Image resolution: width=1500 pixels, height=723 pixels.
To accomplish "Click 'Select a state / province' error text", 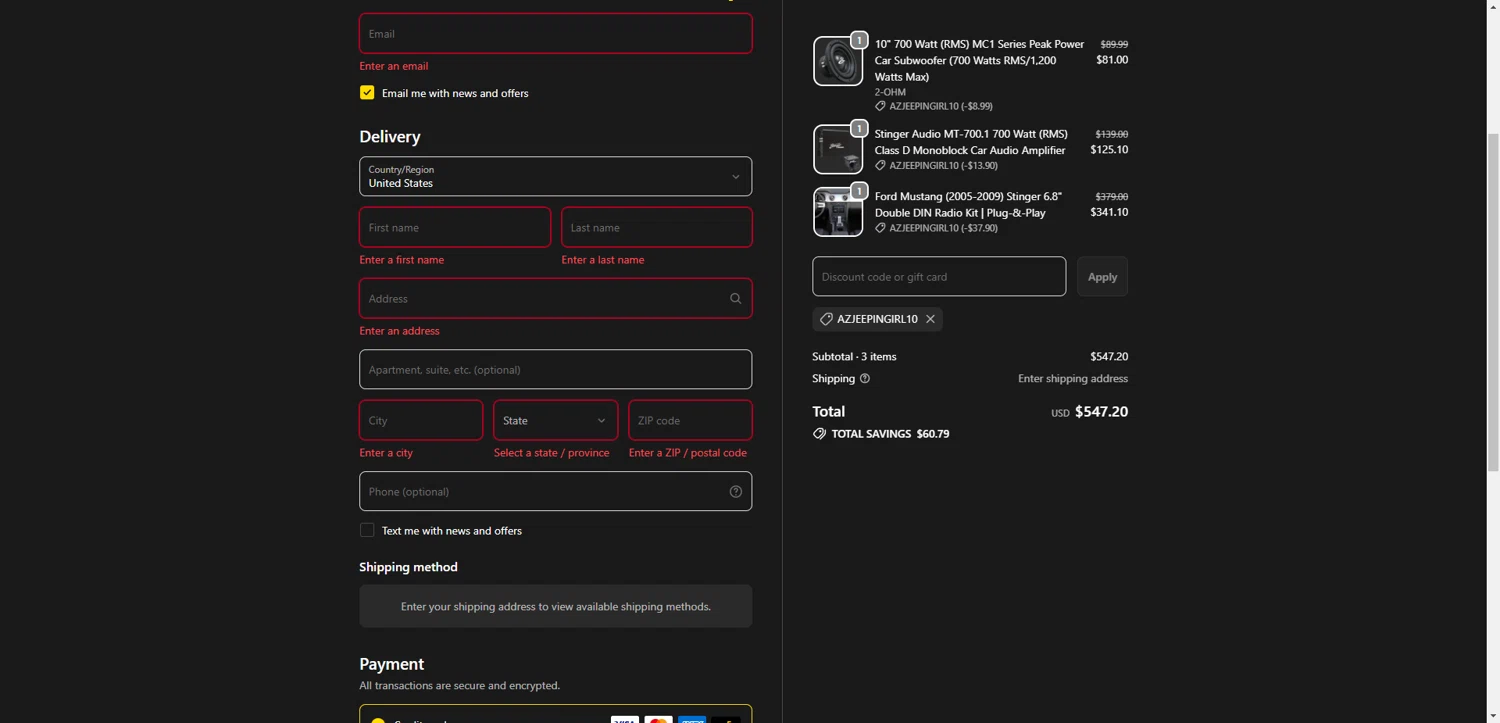I will pos(551,453).
